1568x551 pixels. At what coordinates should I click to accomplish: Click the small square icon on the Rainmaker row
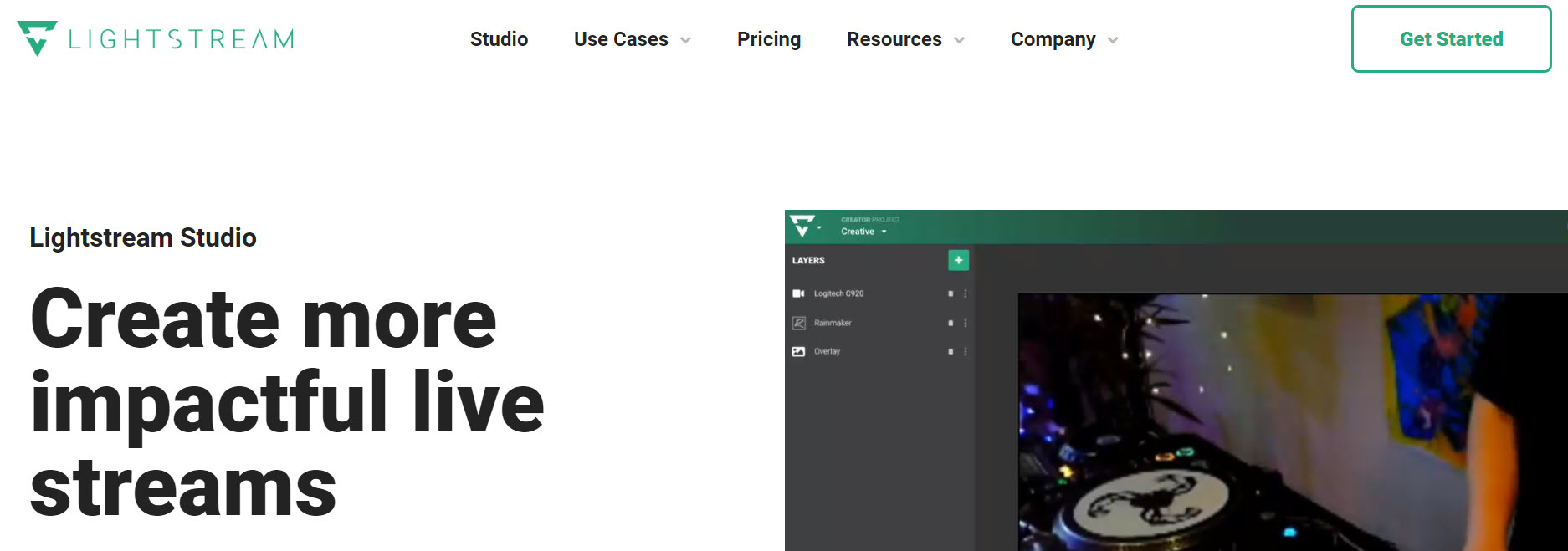[951, 323]
